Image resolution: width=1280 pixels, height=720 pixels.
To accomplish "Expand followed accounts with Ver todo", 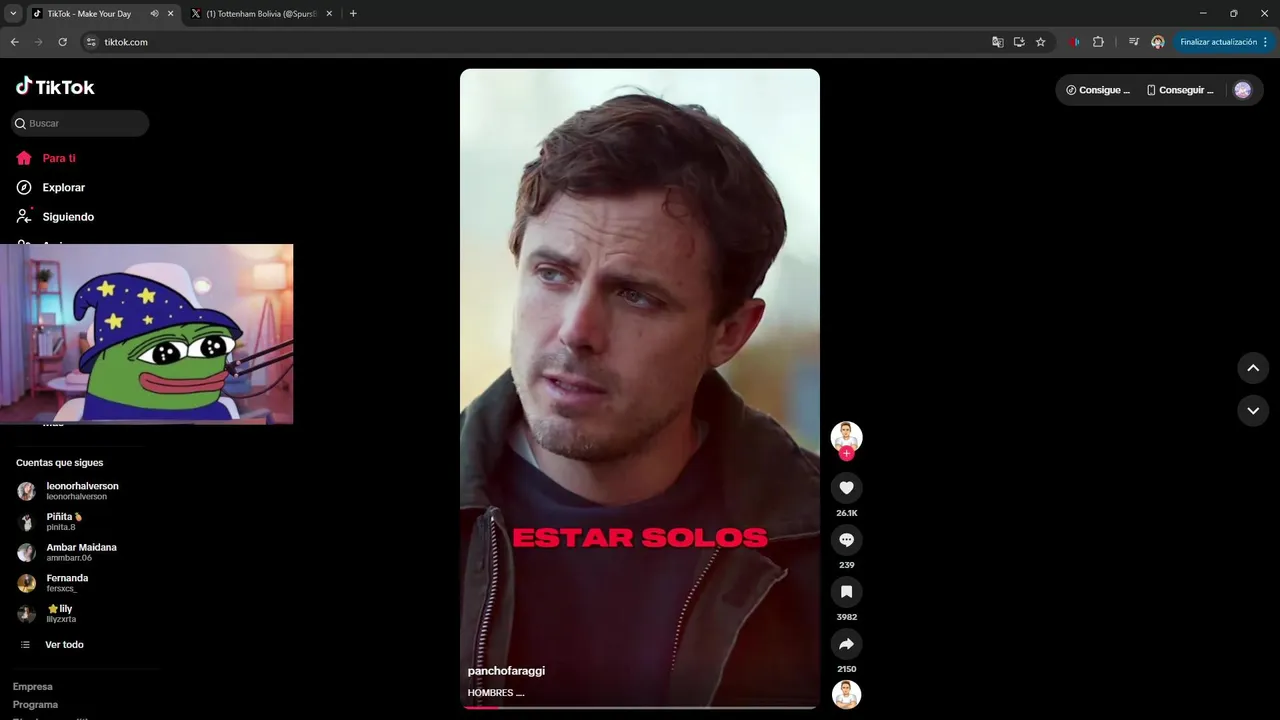I will [64, 645].
